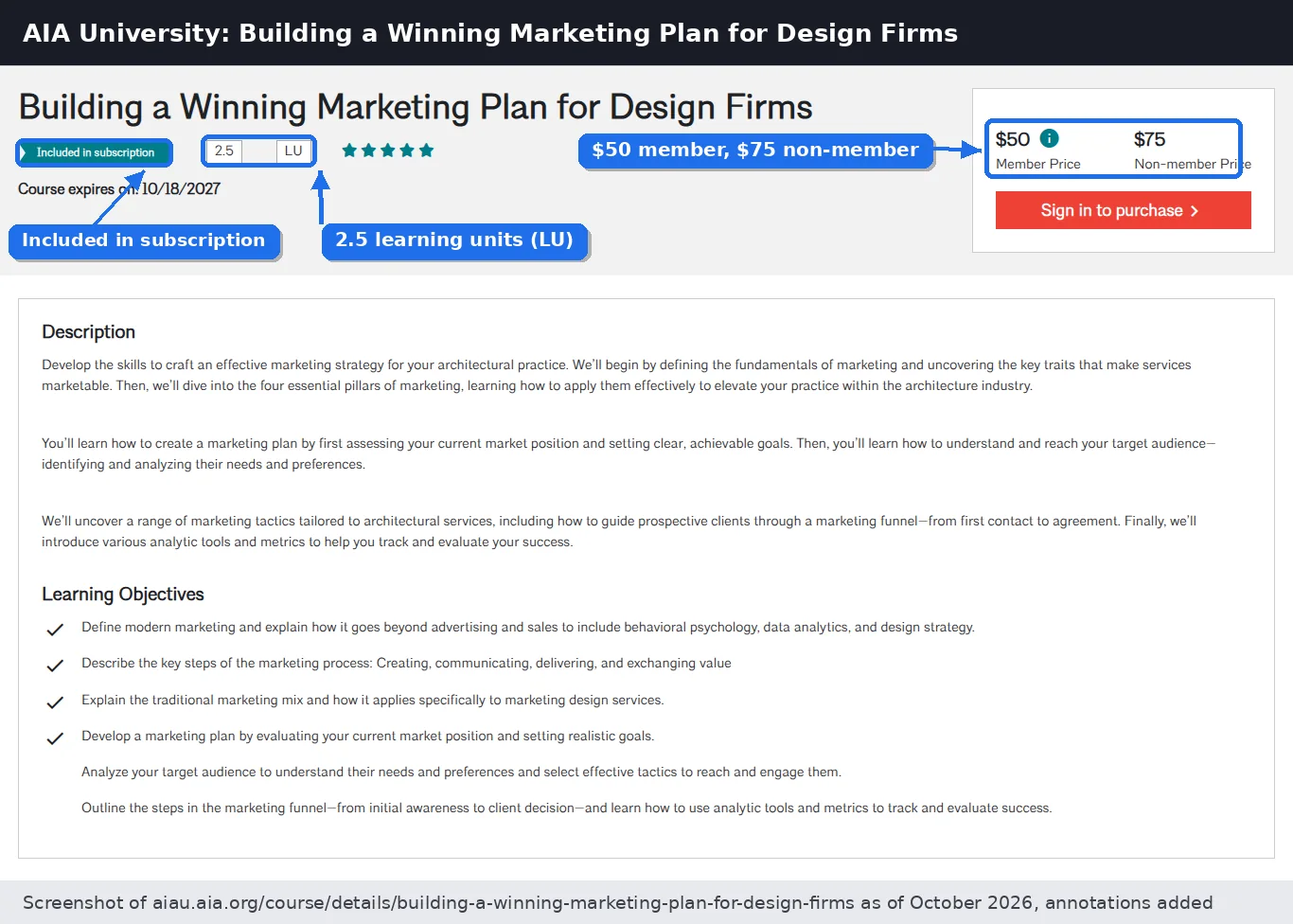This screenshot has height=924, width=1293.
Task: Click the paragraph starting "You'll learn how to create"
Action: pos(629,453)
